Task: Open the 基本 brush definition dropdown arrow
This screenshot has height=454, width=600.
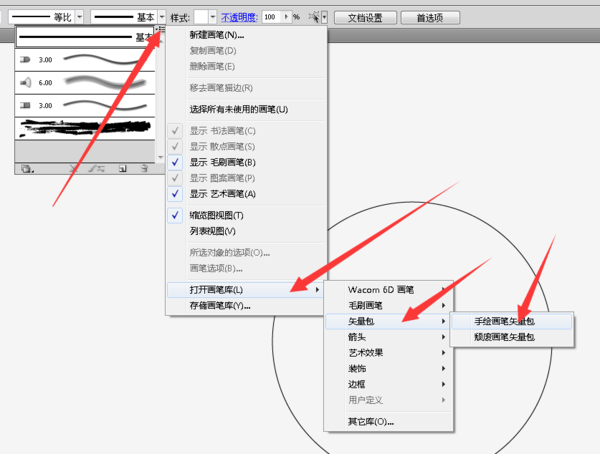Action: 162,17
